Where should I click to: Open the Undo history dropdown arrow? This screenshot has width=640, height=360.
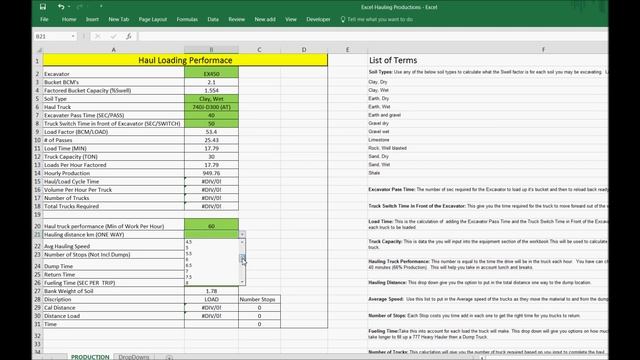[69, 7]
